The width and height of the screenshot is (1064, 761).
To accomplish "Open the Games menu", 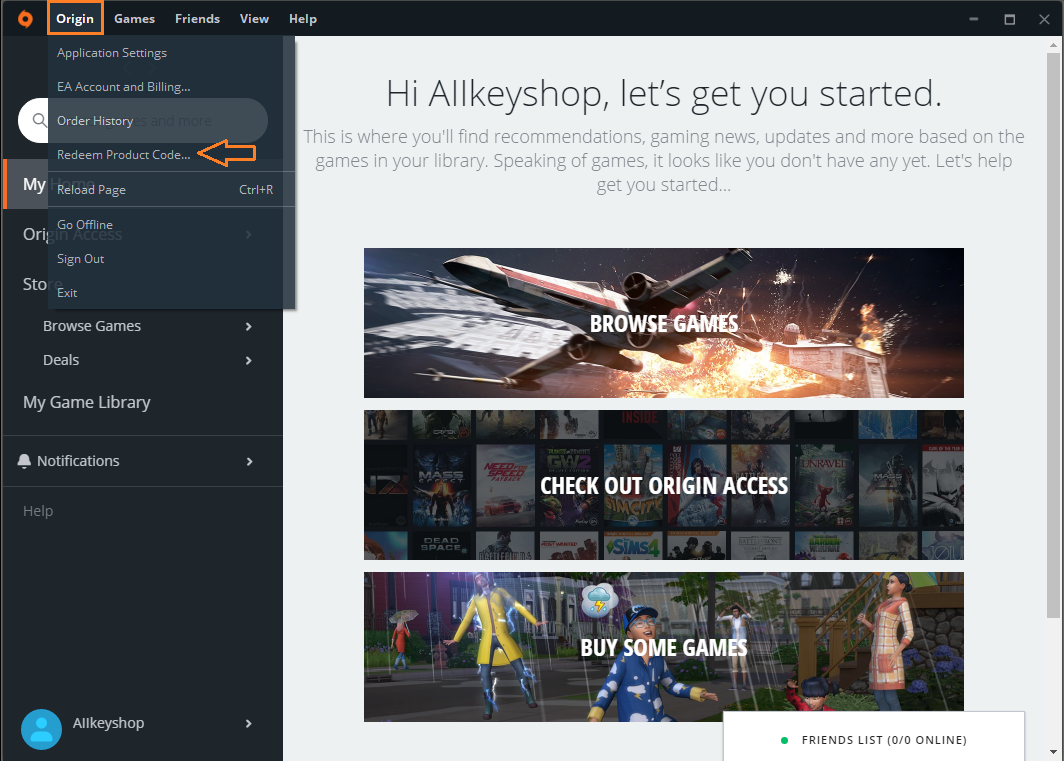I will tap(134, 19).
